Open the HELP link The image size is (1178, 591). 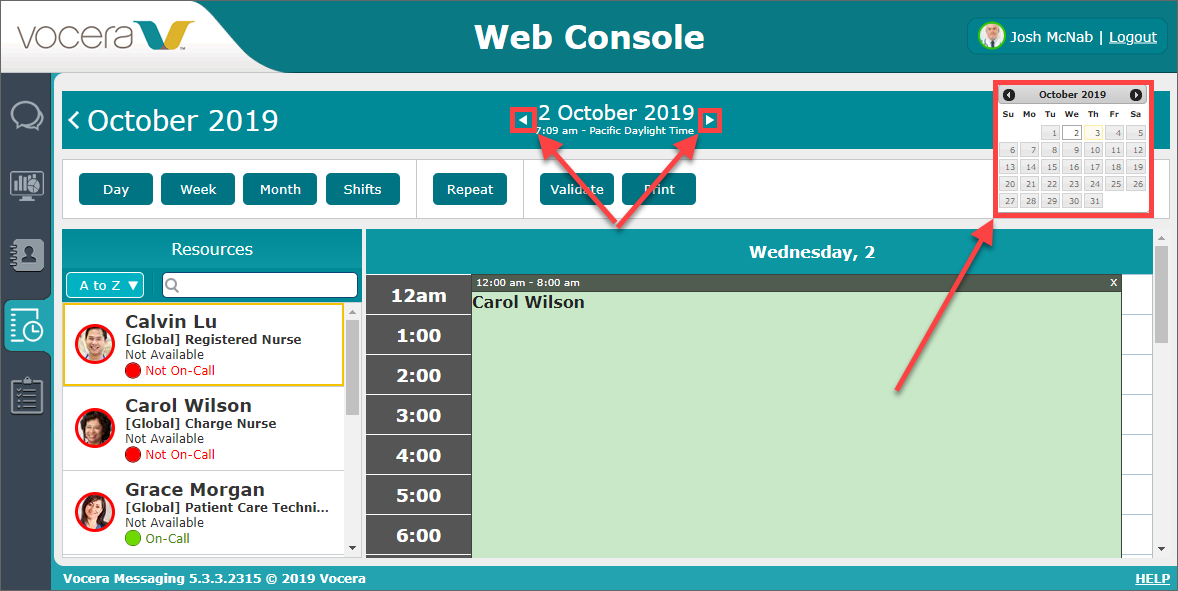[x=1152, y=578]
